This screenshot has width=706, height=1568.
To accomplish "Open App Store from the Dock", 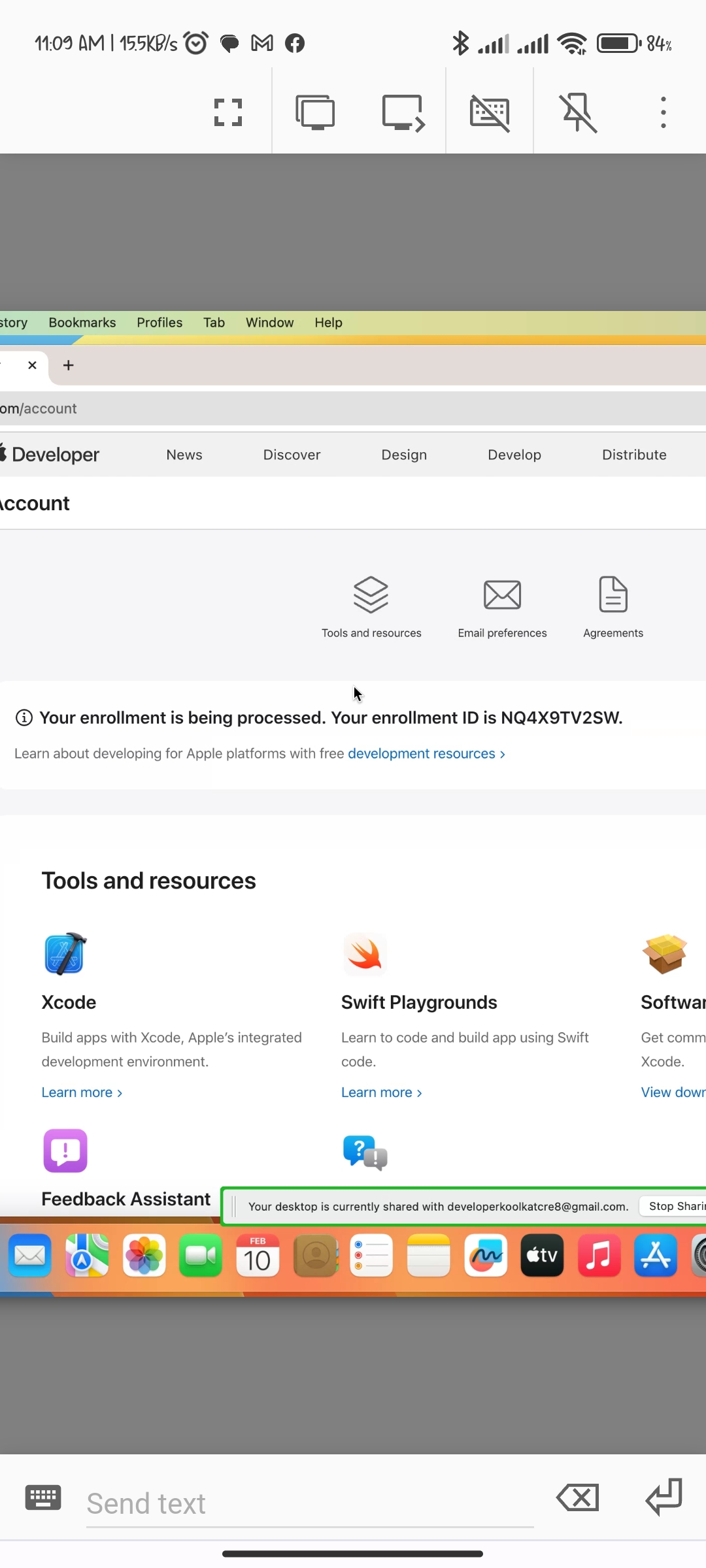I will pyautogui.click(x=656, y=1255).
